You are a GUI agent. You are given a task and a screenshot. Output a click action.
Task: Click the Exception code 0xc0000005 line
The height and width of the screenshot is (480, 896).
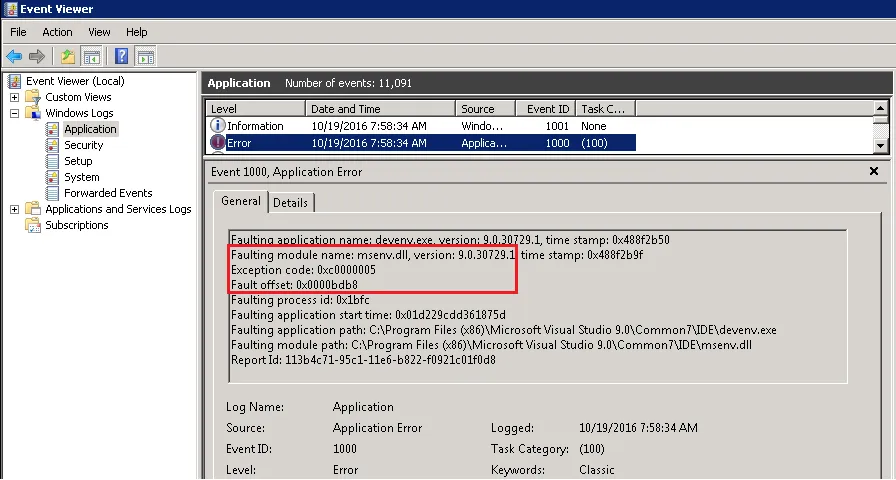pyautogui.click(x=303, y=270)
